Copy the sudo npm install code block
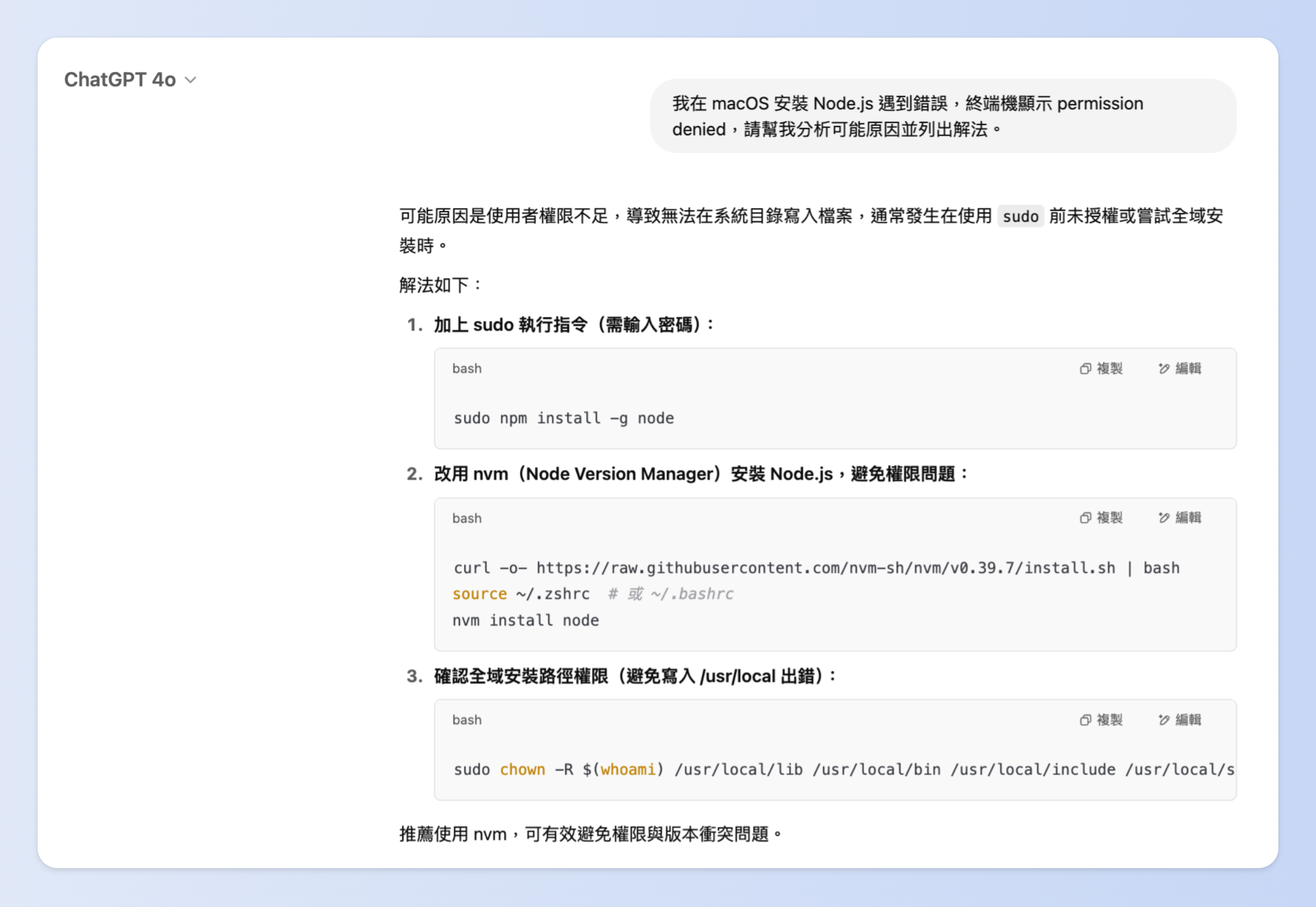The width and height of the screenshot is (1316, 907). point(1101,368)
